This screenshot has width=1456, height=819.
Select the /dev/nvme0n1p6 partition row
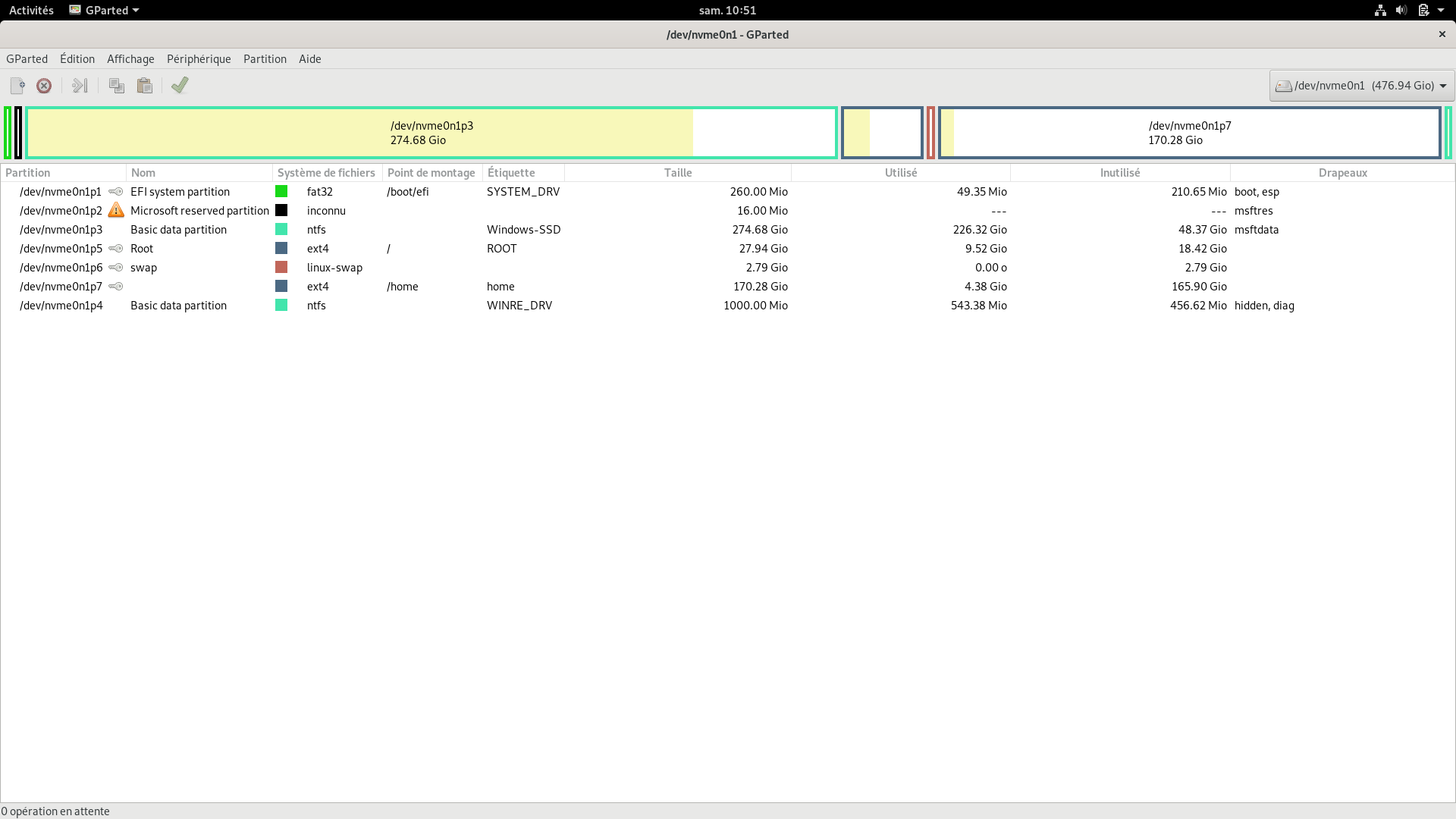click(728, 268)
